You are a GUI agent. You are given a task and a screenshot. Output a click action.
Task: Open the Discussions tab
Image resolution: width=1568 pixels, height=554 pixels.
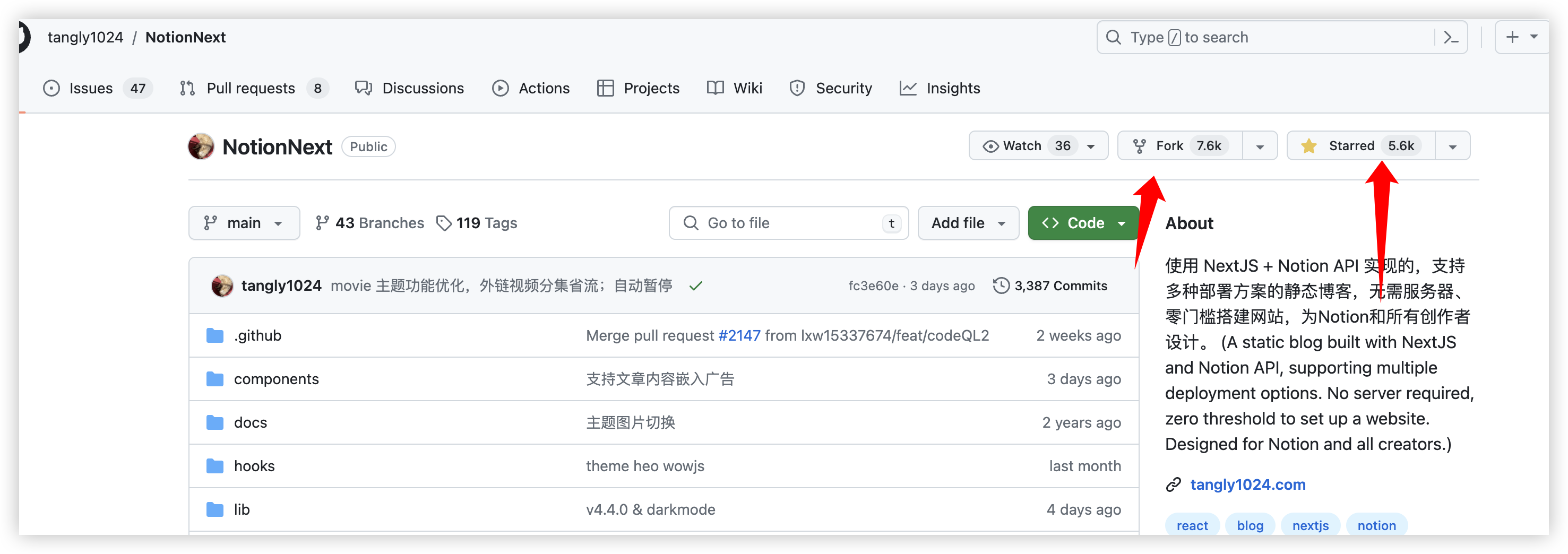click(410, 88)
